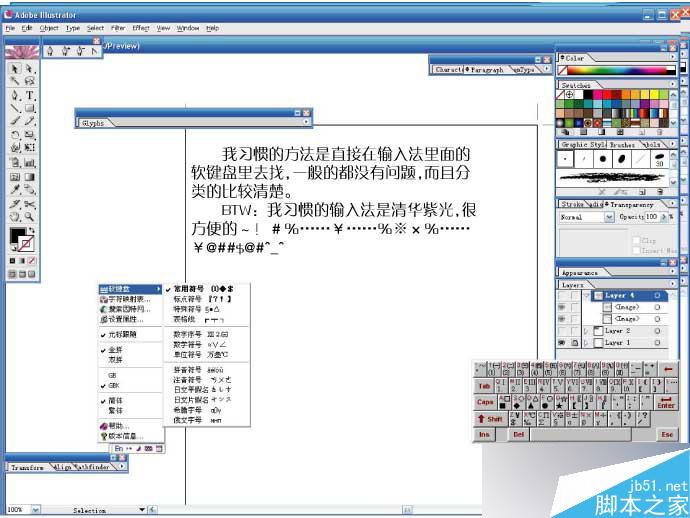The height and width of the screenshot is (518, 690).
Task: Tick the Clip checkbox
Action: (636, 240)
